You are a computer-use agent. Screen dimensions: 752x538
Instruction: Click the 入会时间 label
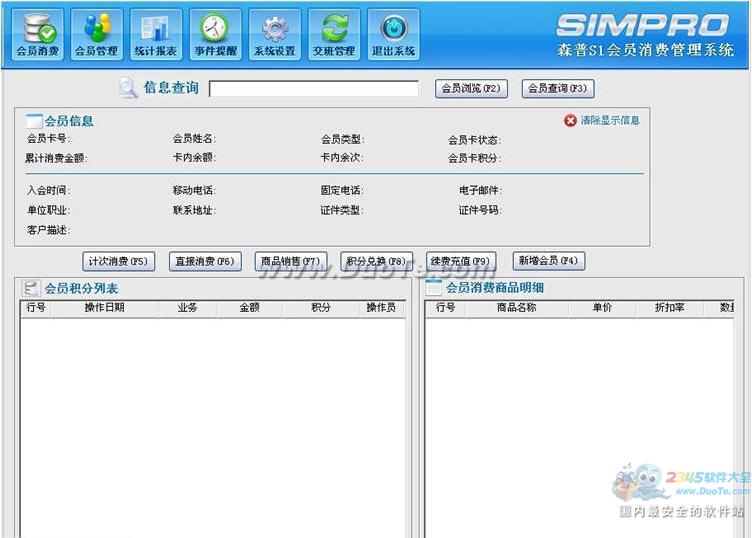(48, 190)
